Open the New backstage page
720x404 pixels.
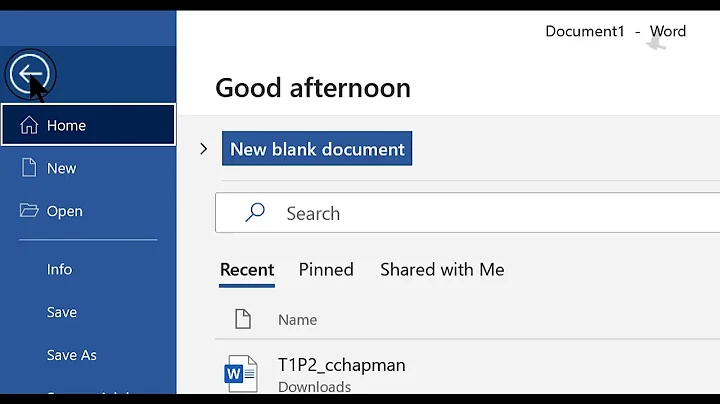[x=88, y=168]
